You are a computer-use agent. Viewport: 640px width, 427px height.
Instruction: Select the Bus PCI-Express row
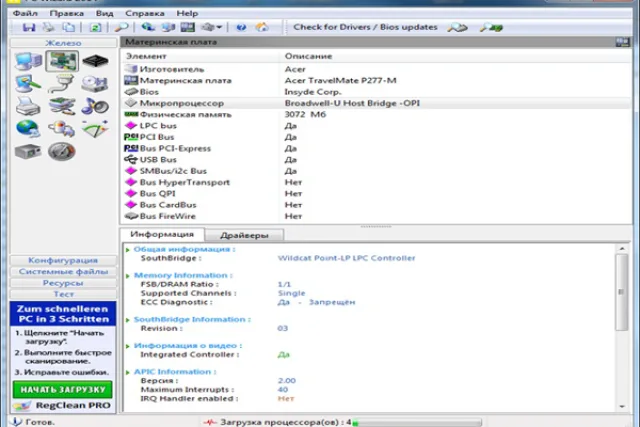click(376, 148)
